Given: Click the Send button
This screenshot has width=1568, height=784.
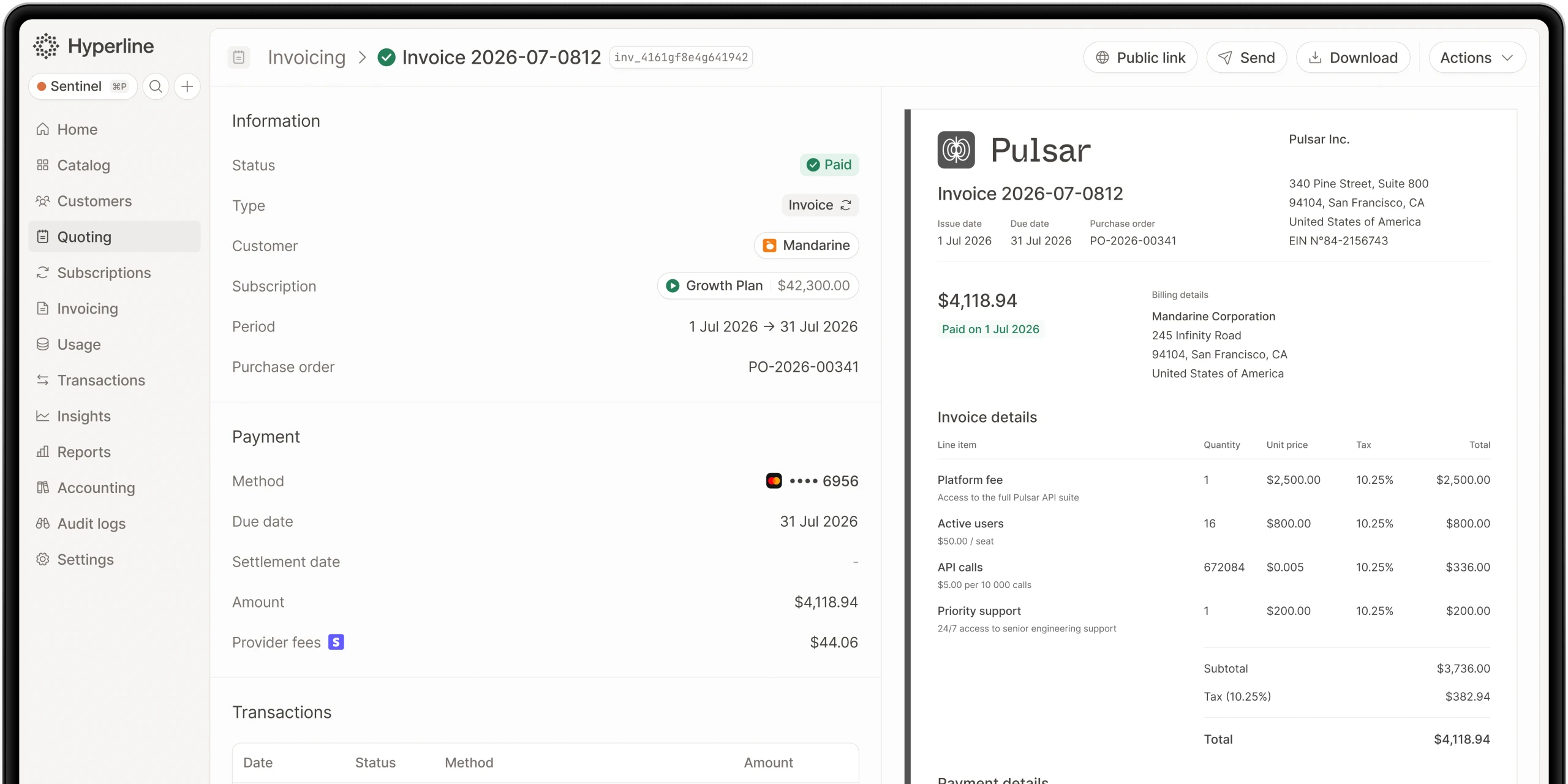Looking at the screenshot, I should coord(1246,58).
